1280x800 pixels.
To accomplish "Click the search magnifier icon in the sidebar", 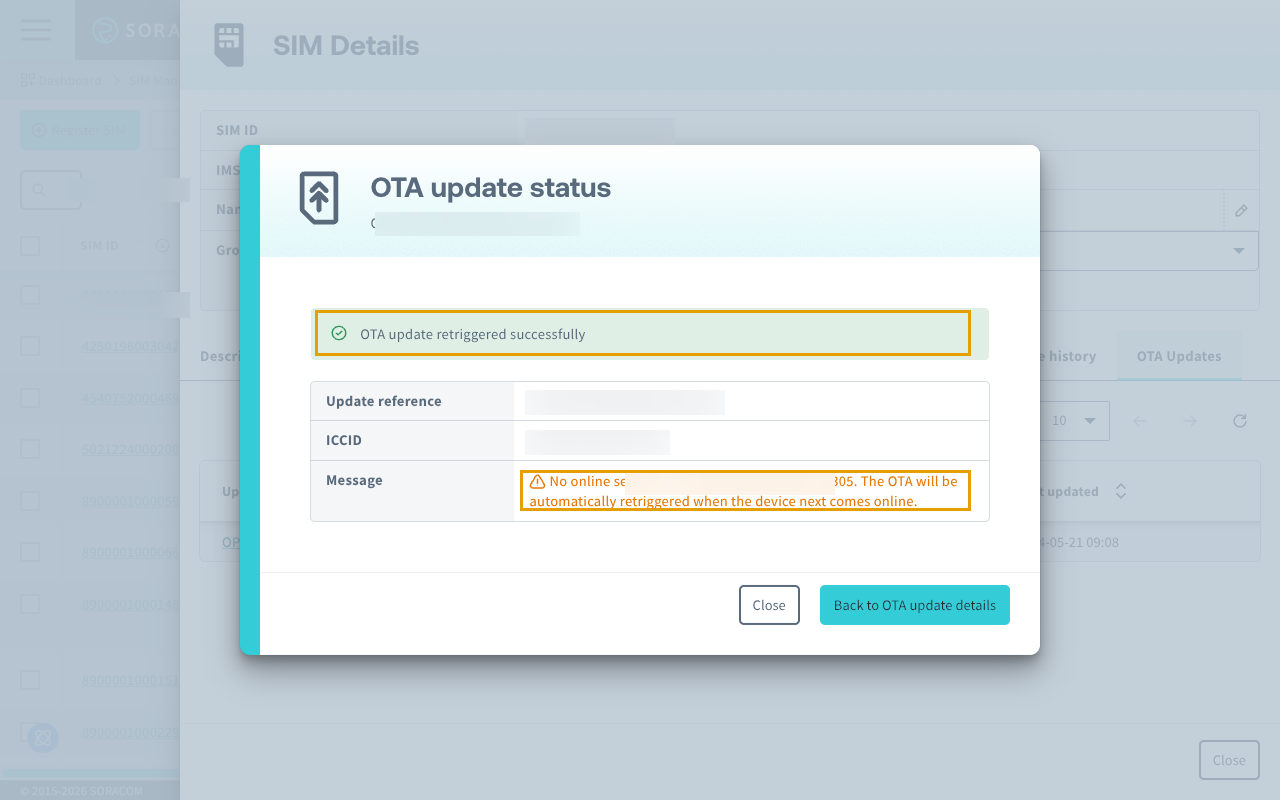I will click(40, 189).
